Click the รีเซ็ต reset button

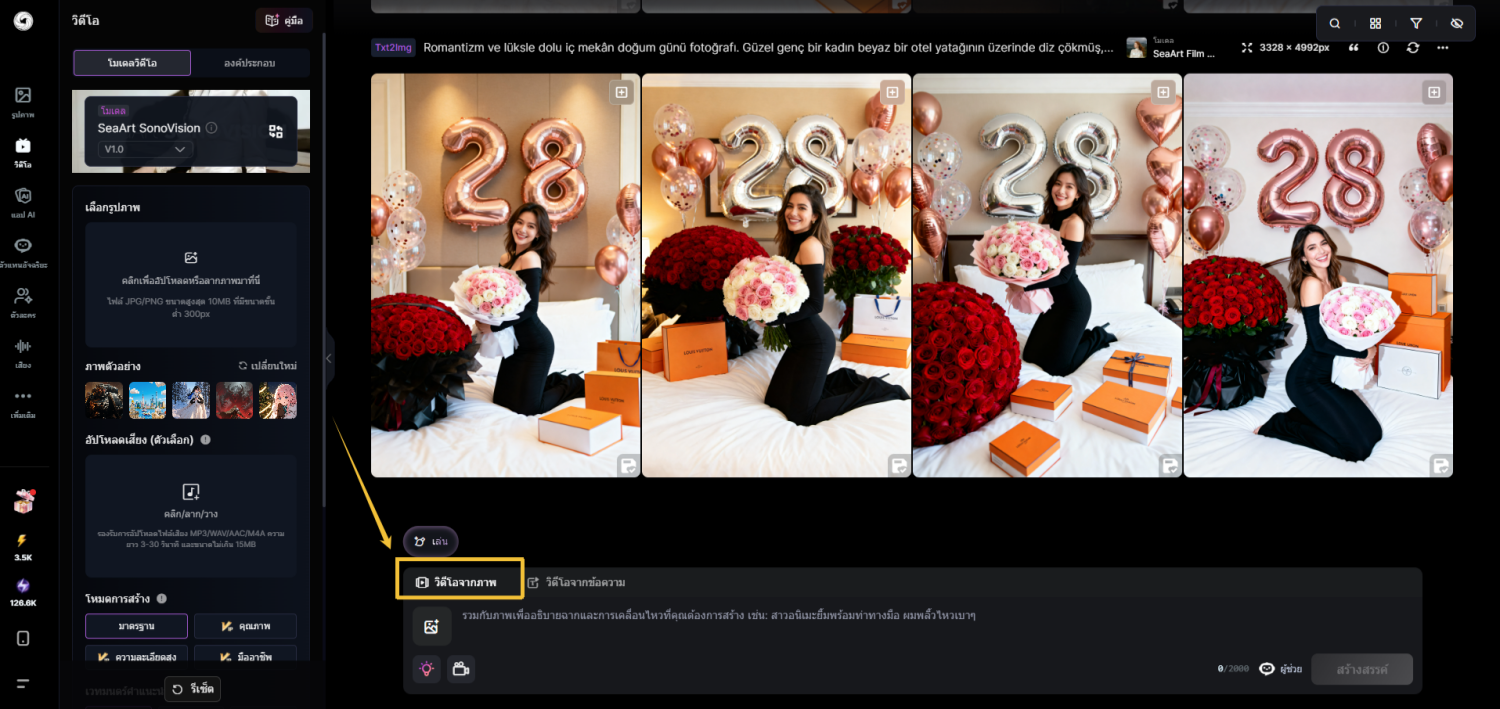tap(192, 689)
